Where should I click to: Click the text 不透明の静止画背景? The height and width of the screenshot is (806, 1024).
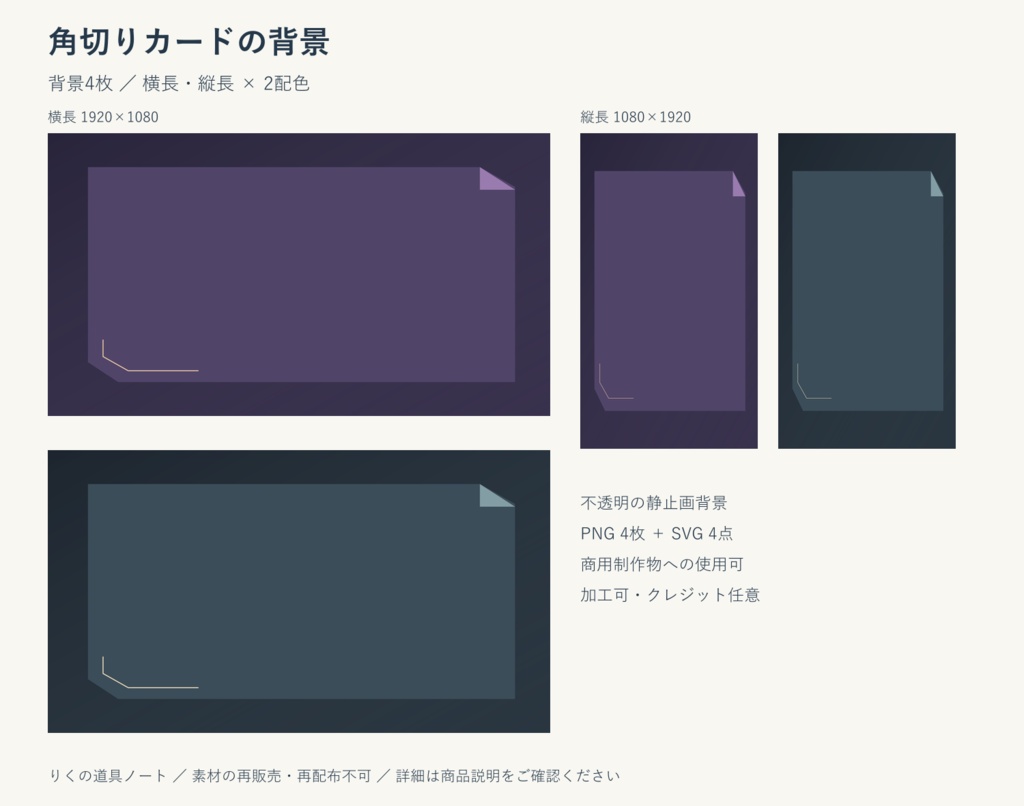(654, 503)
